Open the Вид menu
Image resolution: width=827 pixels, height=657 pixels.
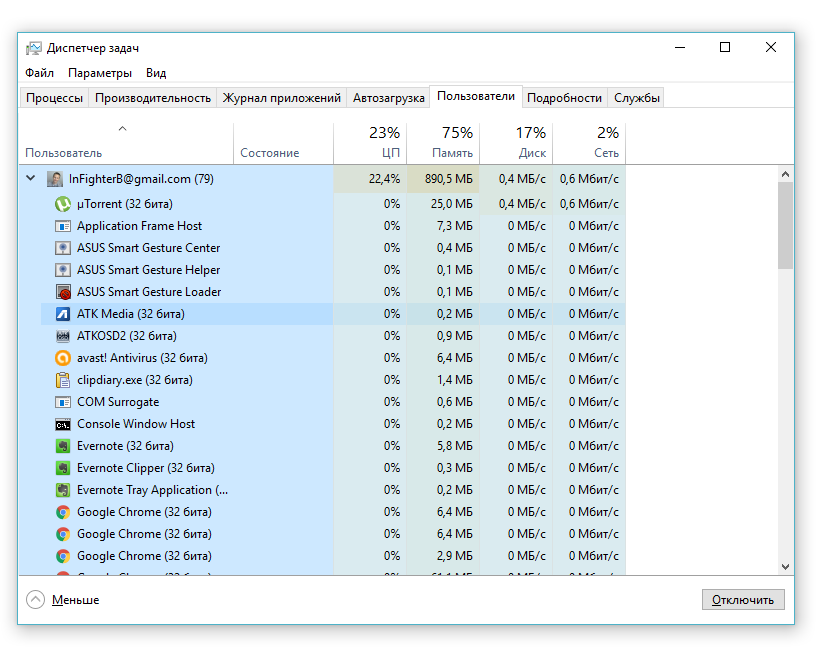tap(156, 73)
